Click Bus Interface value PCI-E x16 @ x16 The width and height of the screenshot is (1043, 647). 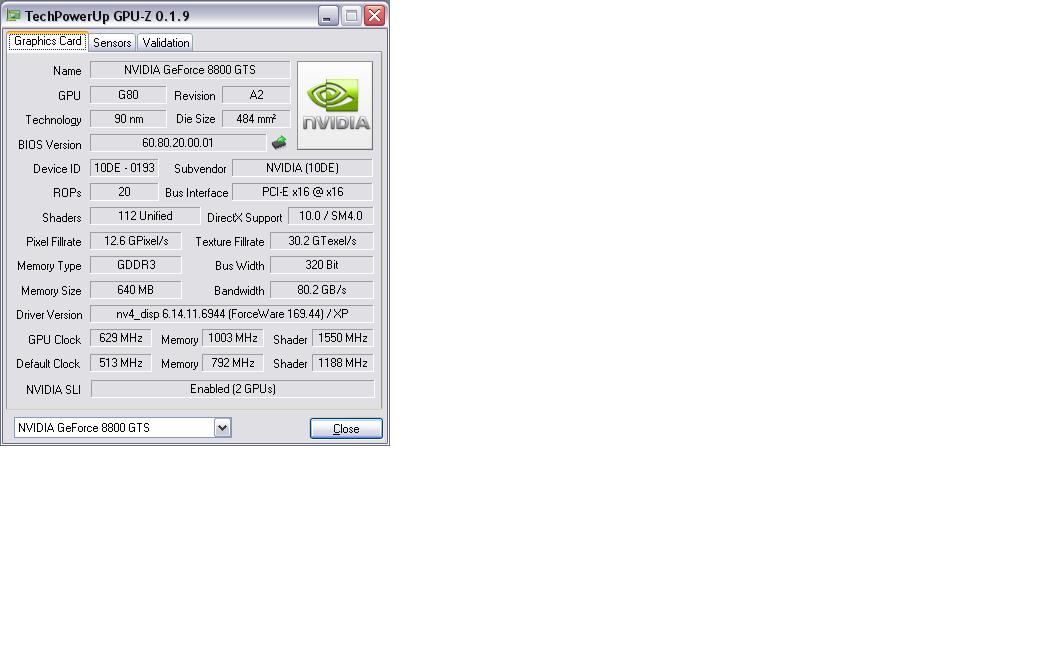(x=302, y=192)
